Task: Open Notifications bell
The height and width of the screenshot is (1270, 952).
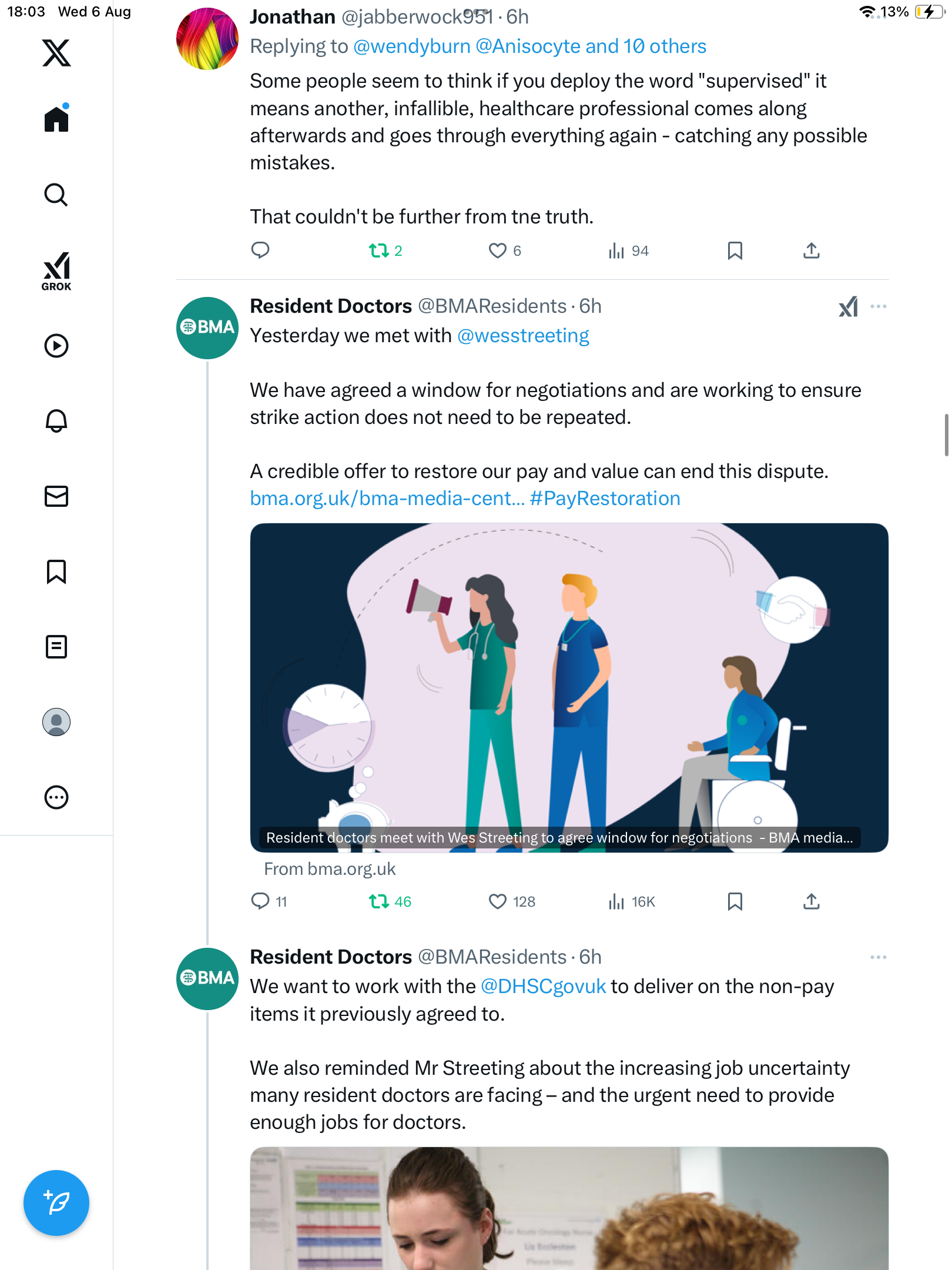Action: 56,421
